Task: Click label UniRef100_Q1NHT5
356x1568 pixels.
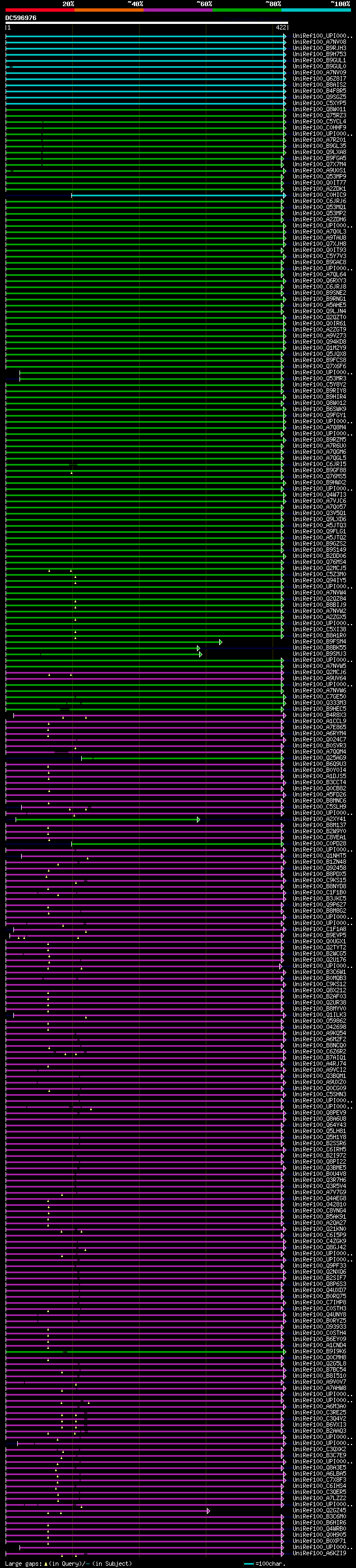Action: coord(319,855)
